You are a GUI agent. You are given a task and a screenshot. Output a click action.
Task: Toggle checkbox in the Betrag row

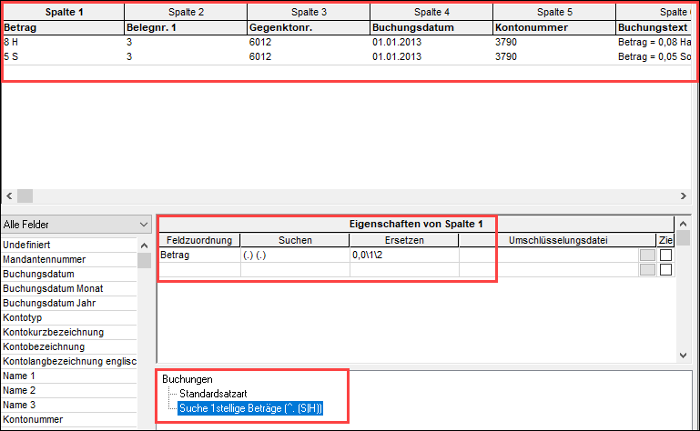[666, 255]
